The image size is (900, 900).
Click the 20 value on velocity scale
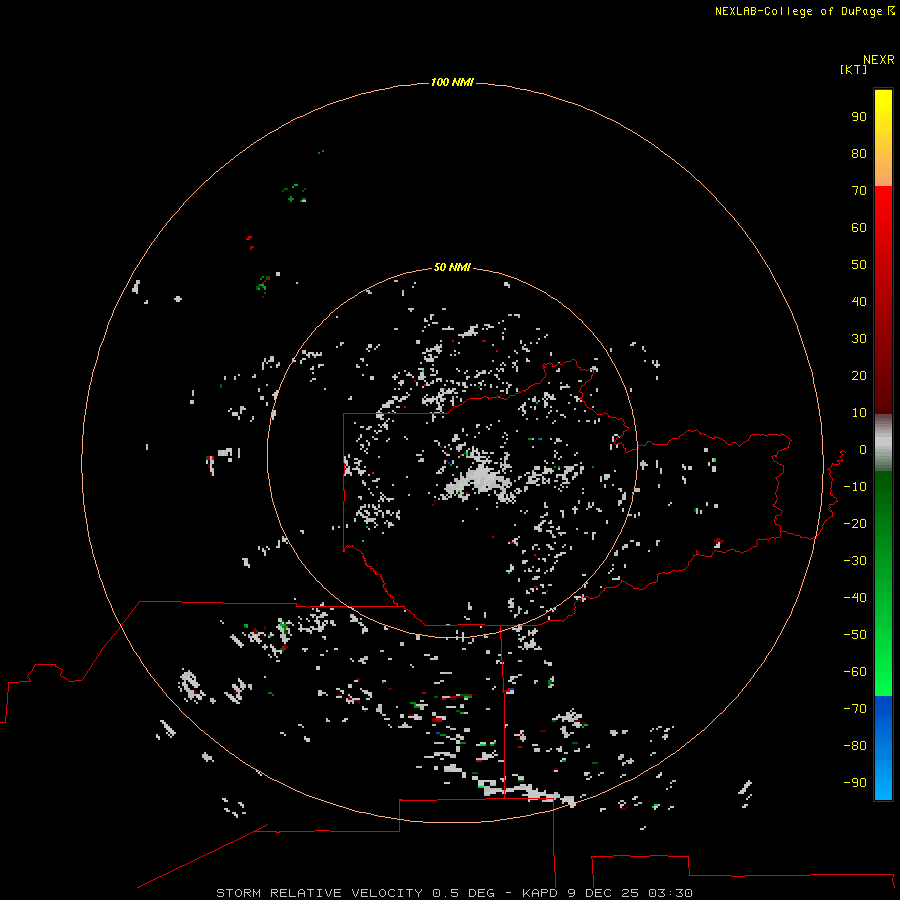tap(859, 376)
